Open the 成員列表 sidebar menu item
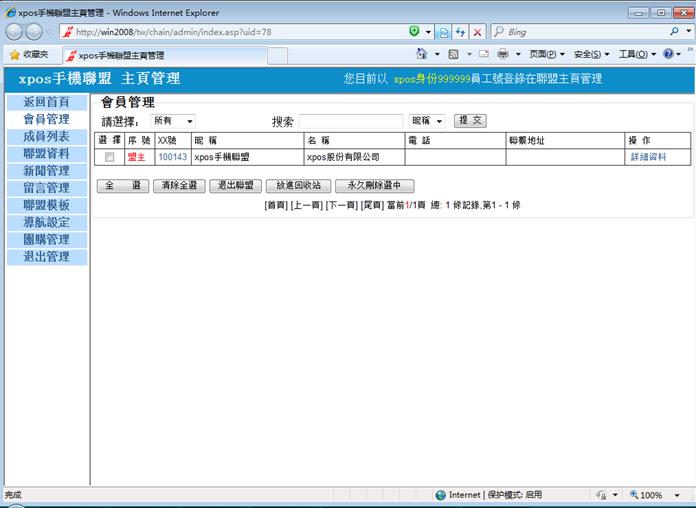 tap(46, 136)
